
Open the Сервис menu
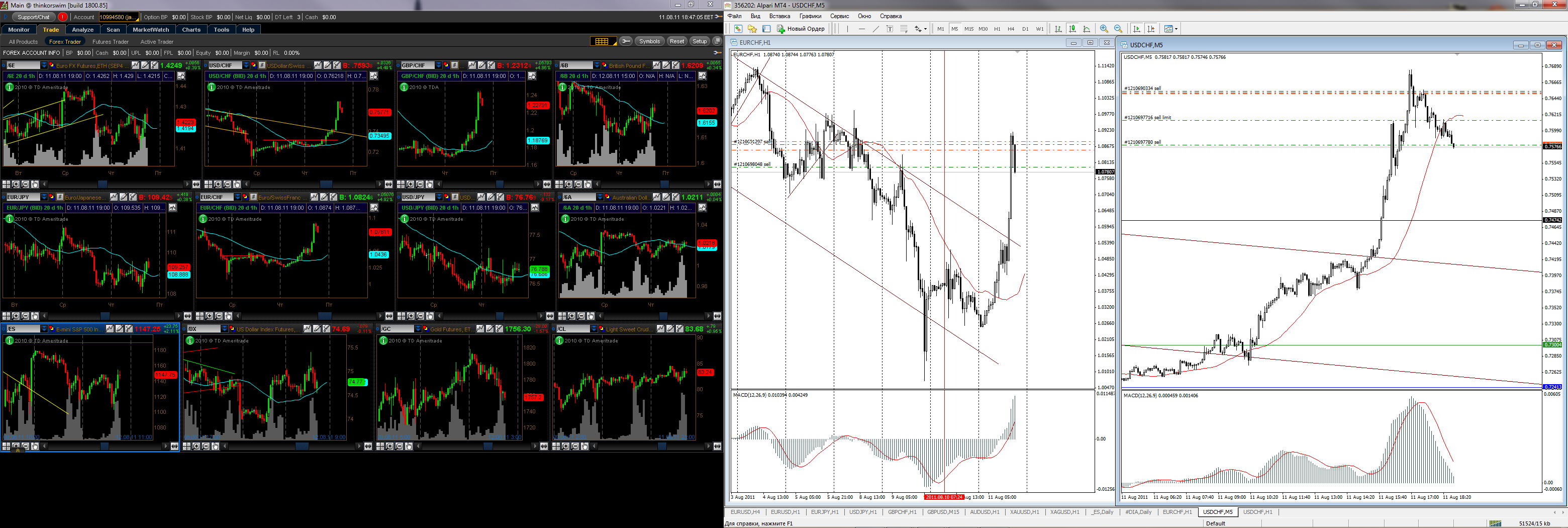839,17
